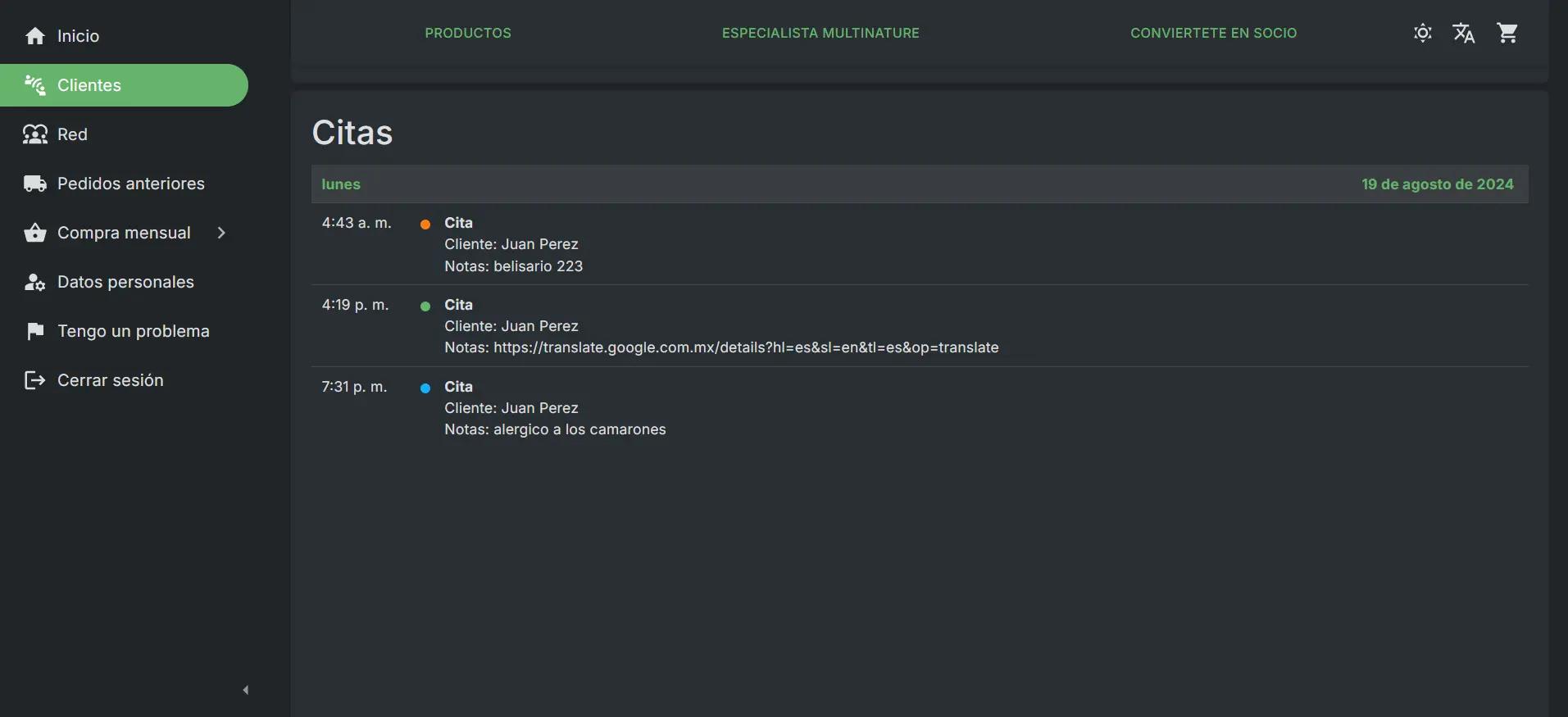Click the Red network people icon
The width and height of the screenshot is (1568, 717).
pyautogui.click(x=35, y=134)
